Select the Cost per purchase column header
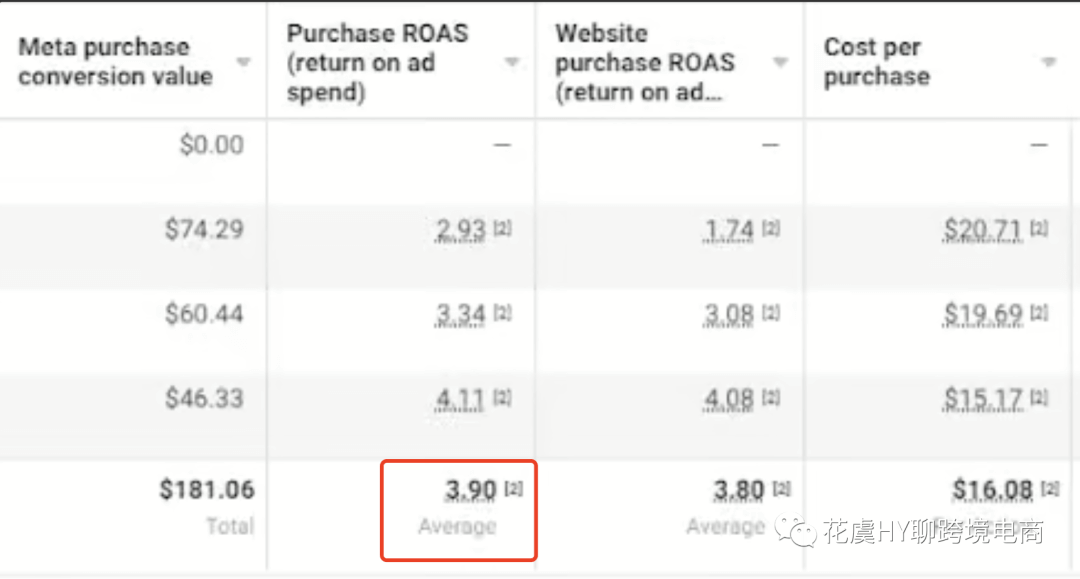The width and height of the screenshot is (1080, 579). click(x=877, y=62)
